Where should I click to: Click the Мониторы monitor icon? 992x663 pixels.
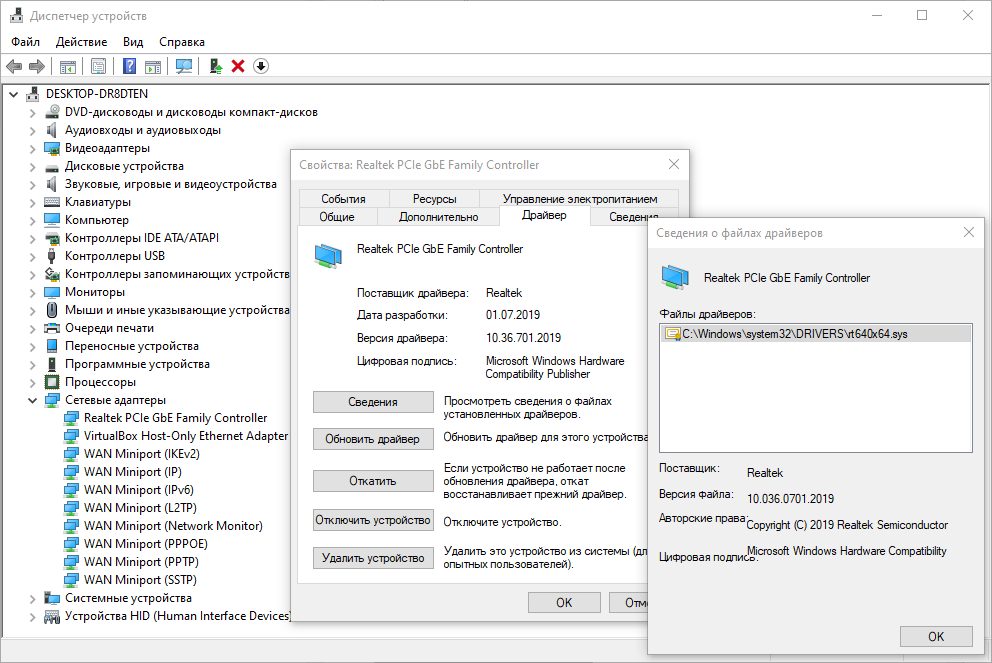52,292
